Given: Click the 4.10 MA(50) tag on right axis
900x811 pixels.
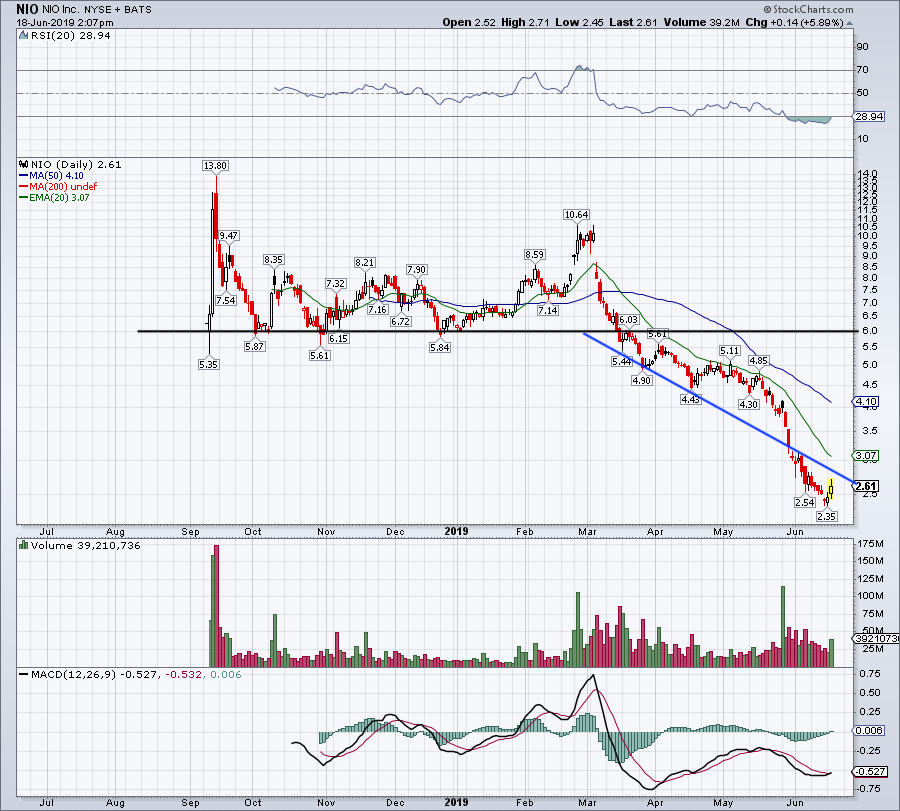Looking at the screenshot, I should [866, 402].
